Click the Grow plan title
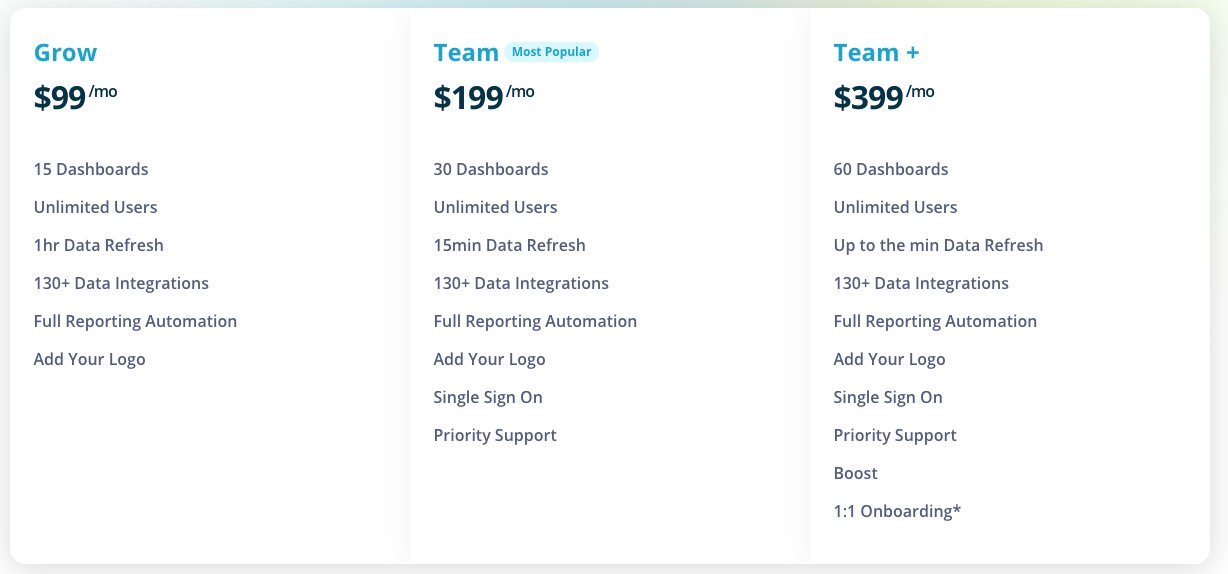1228x574 pixels. pos(65,53)
